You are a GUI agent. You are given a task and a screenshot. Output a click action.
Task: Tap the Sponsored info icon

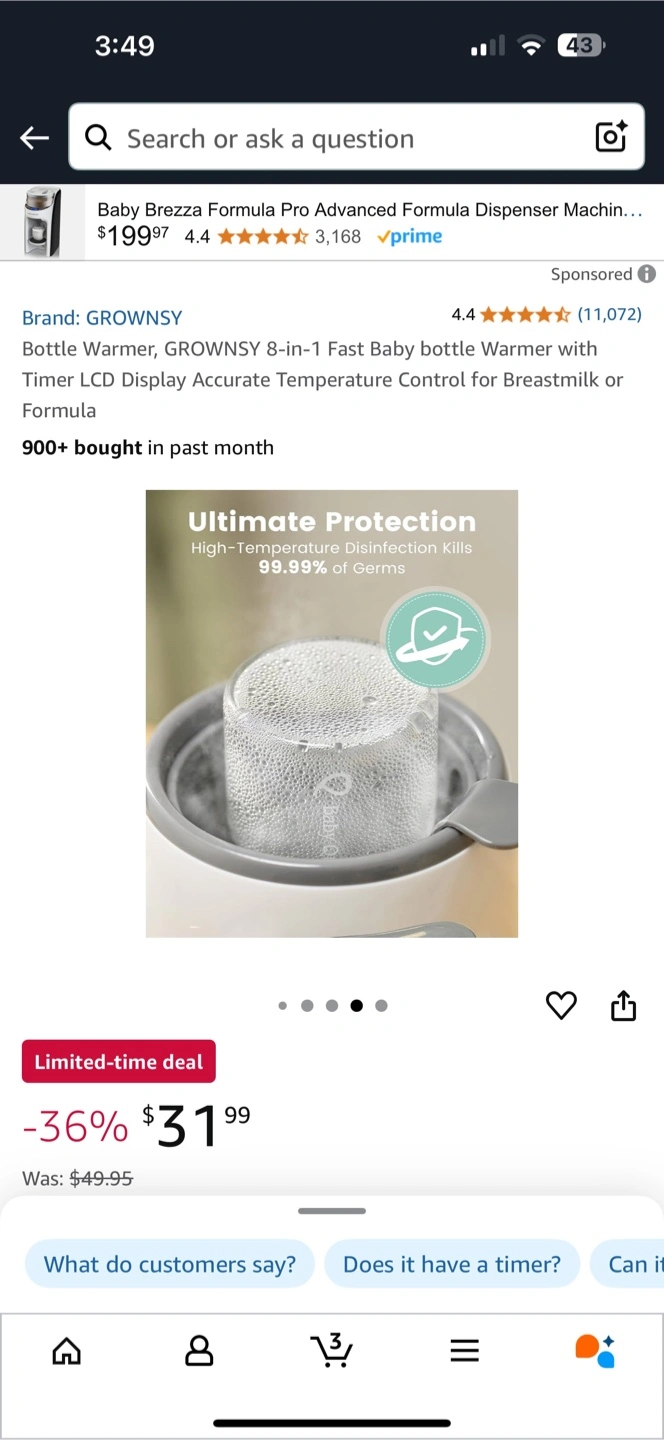pos(647,274)
